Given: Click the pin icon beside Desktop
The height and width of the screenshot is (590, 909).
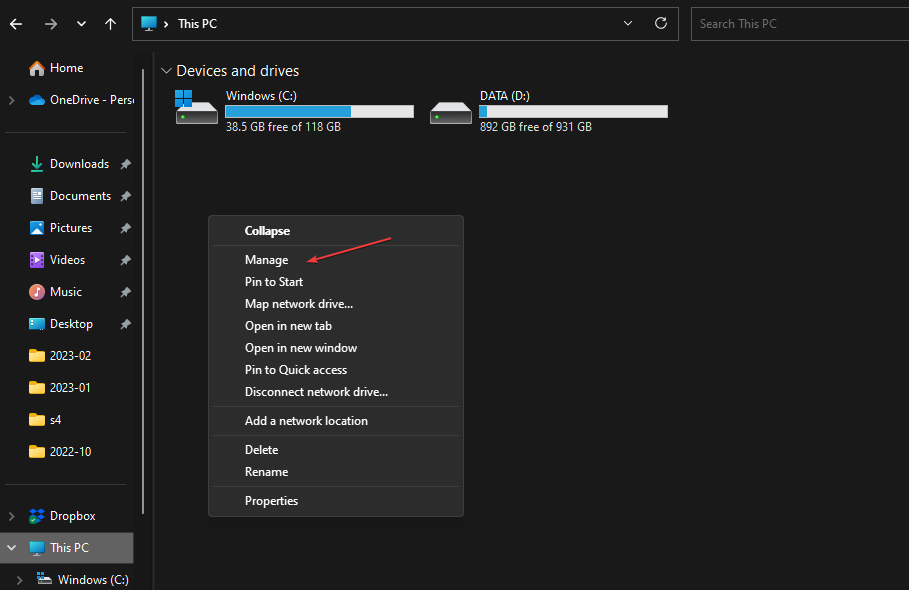Looking at the screenshot, I should tap(125, 325).
